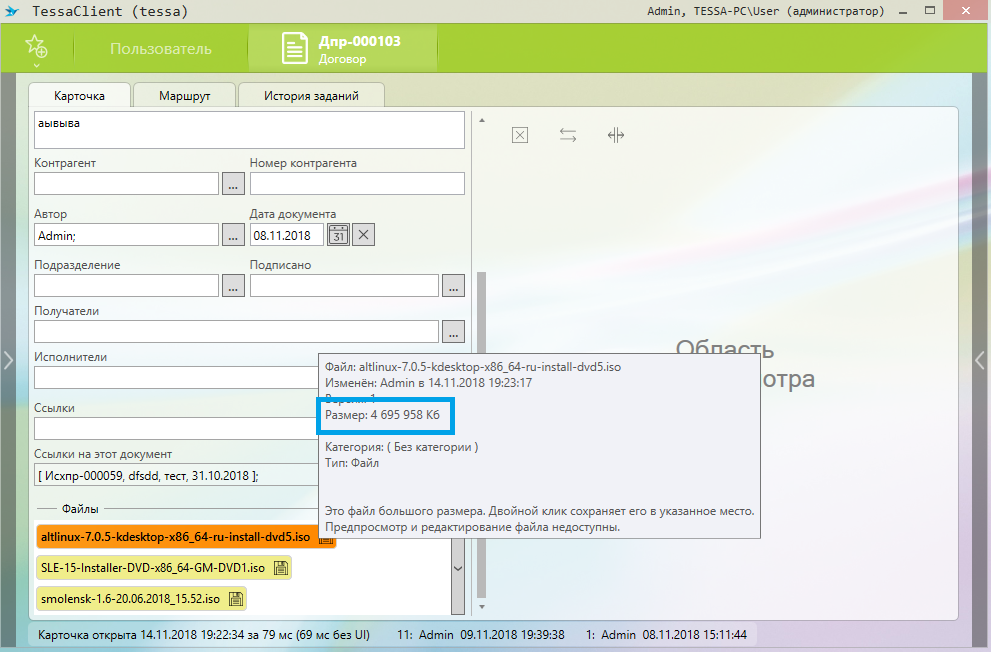Open dropdown arrow below the favorites star

click(36, 65)
